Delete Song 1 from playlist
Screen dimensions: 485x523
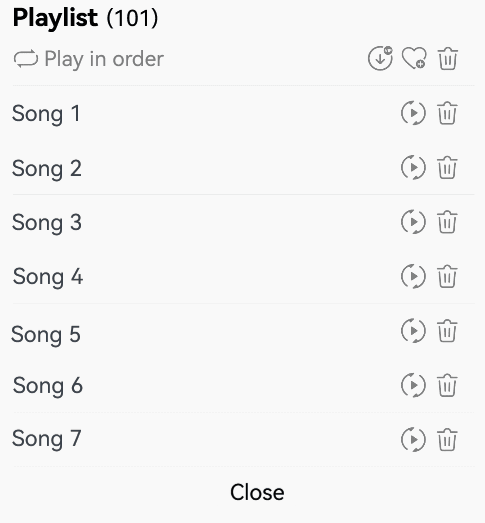(447, 113)
